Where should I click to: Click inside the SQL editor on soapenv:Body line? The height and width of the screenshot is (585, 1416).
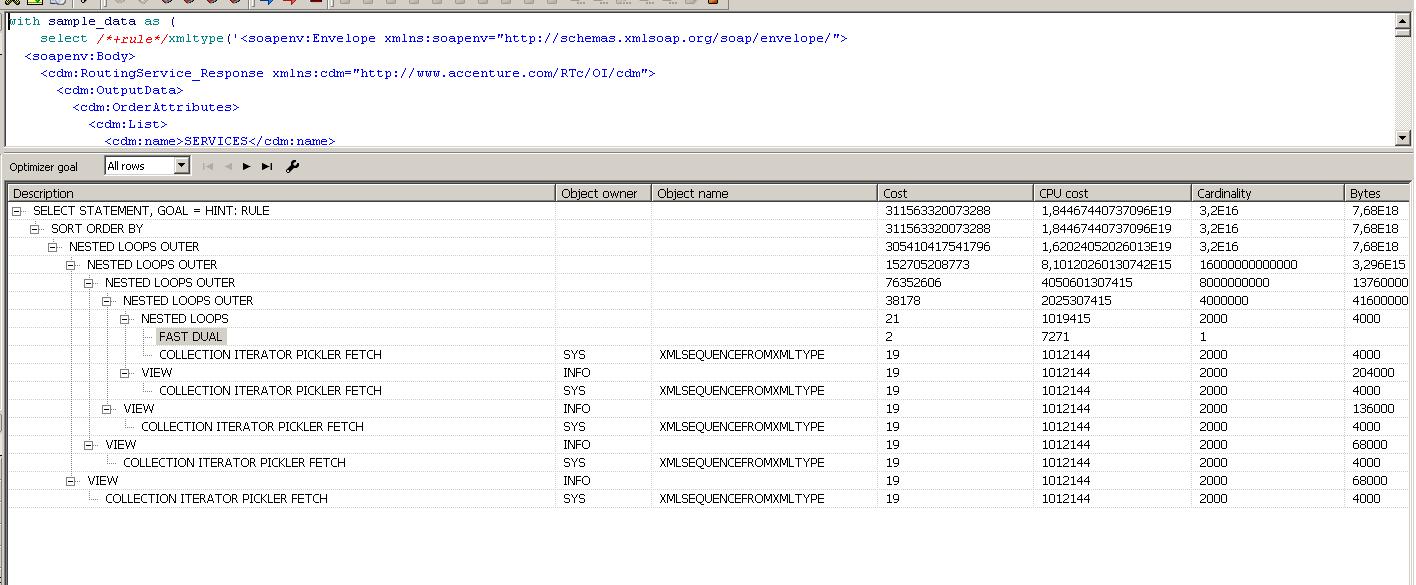(80, 56)
